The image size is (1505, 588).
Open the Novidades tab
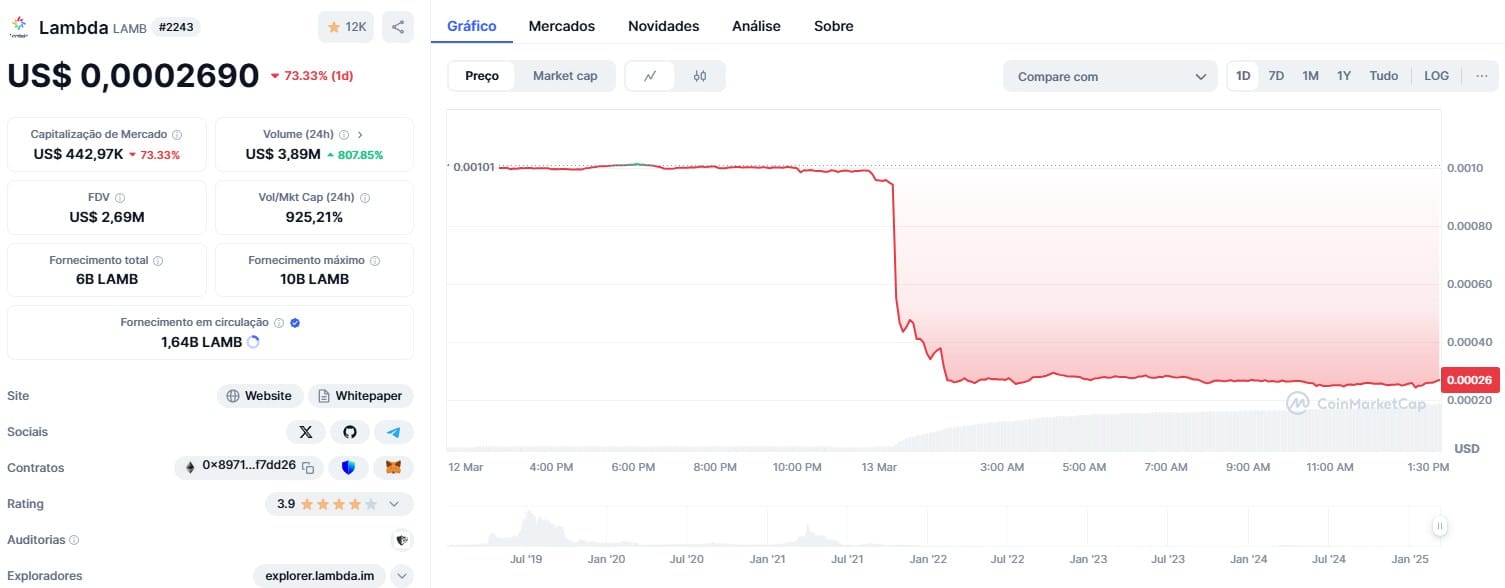coord(664,26)
